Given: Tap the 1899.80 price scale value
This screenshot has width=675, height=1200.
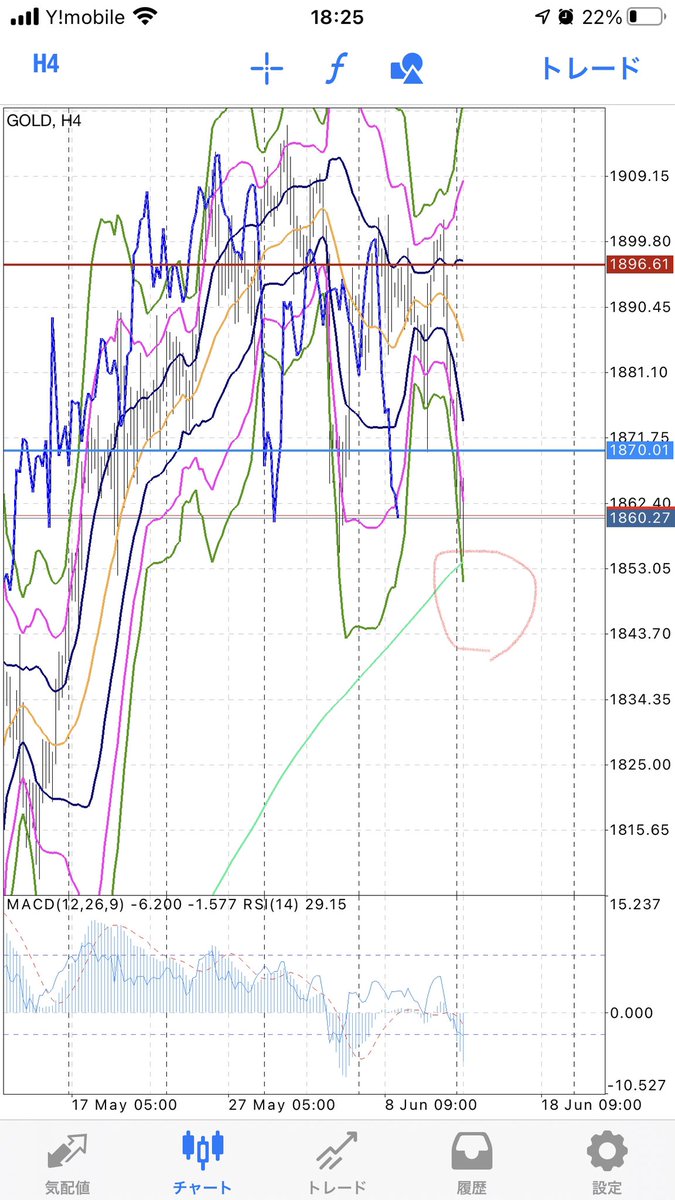Looking at the screenshot, I should (640, 241).
